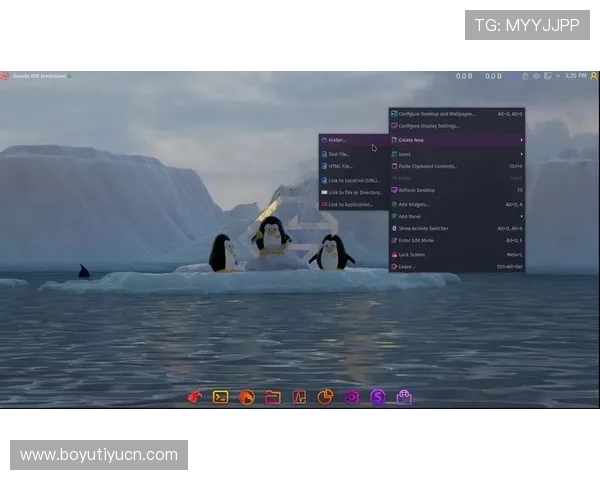The image size is (600, 480).
Task: Launch the system monitor dock icon
Action: pos(299,397)
